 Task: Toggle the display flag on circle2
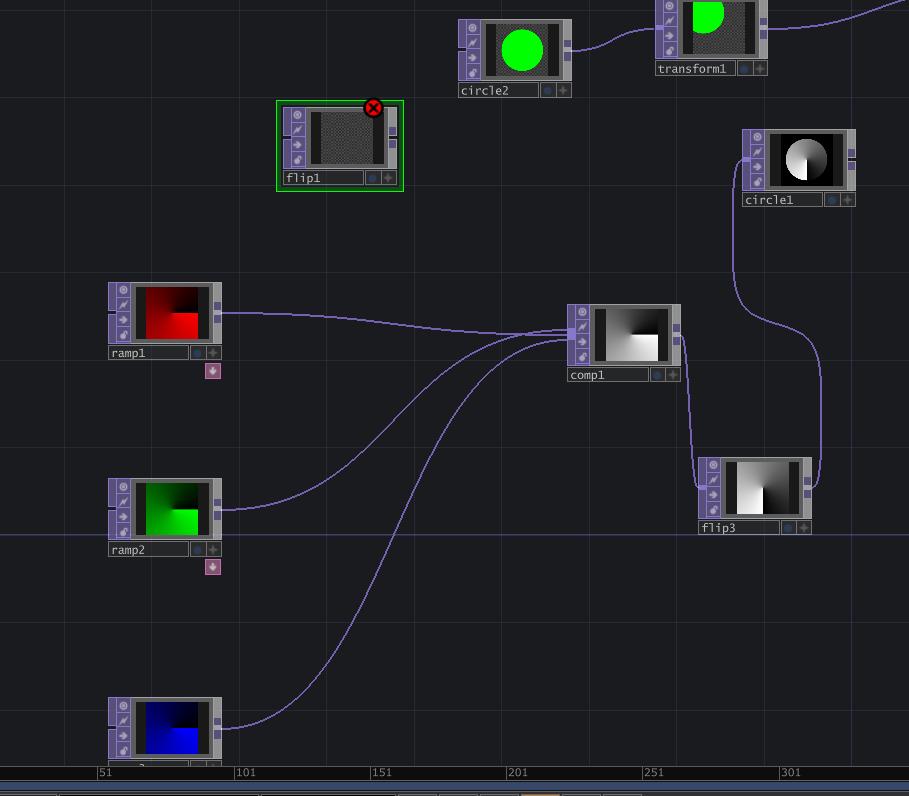tap(548, 90)
